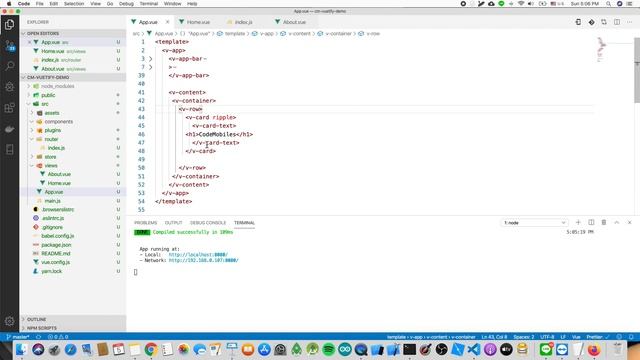640x360 pixels.
Task: Change the Vue language mode
Action: coord(576,337)
